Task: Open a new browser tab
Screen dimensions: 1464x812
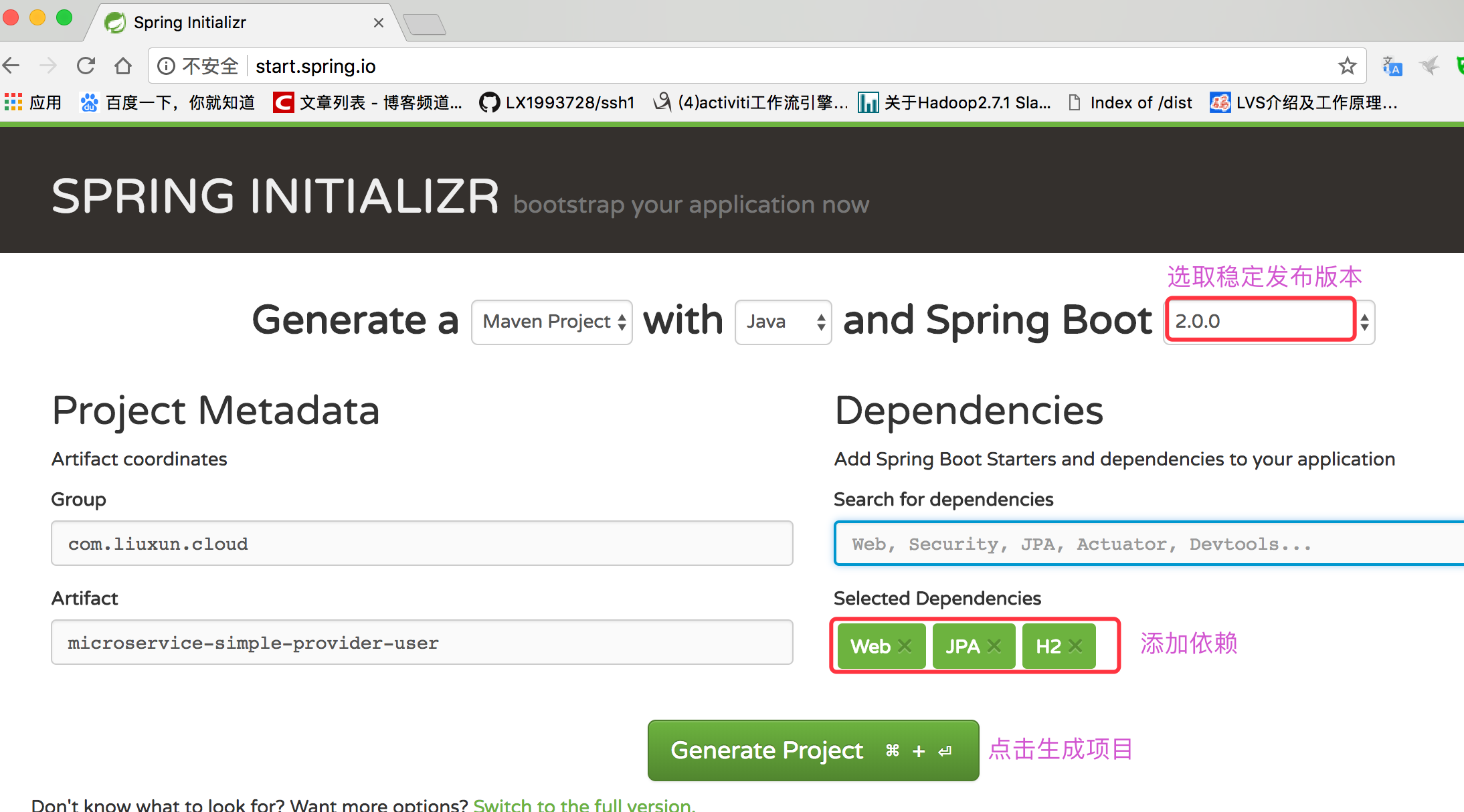Action: [x=424, y=25]
